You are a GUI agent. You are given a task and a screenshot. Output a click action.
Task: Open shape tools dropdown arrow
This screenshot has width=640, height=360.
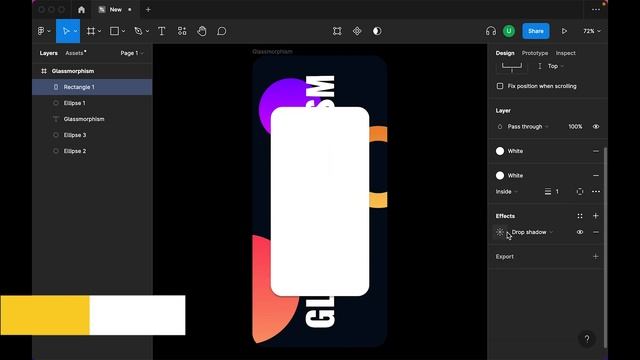tap(123, 31)
